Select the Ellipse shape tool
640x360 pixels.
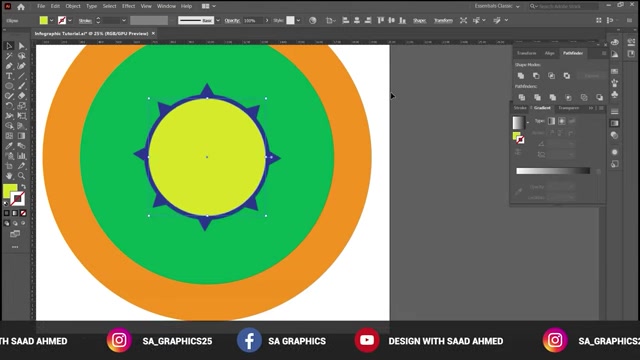(x=9, y=86)
